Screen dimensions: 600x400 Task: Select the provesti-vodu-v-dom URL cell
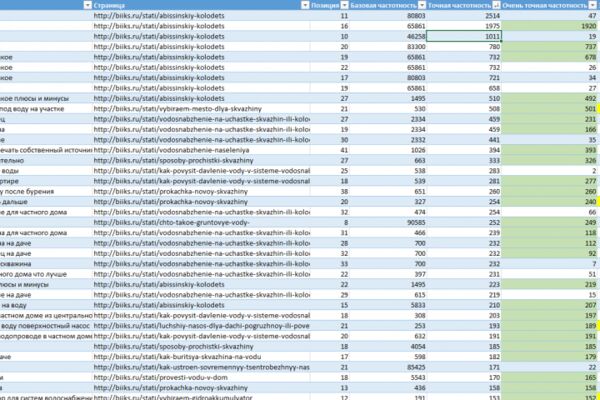(x=201, y=377)
